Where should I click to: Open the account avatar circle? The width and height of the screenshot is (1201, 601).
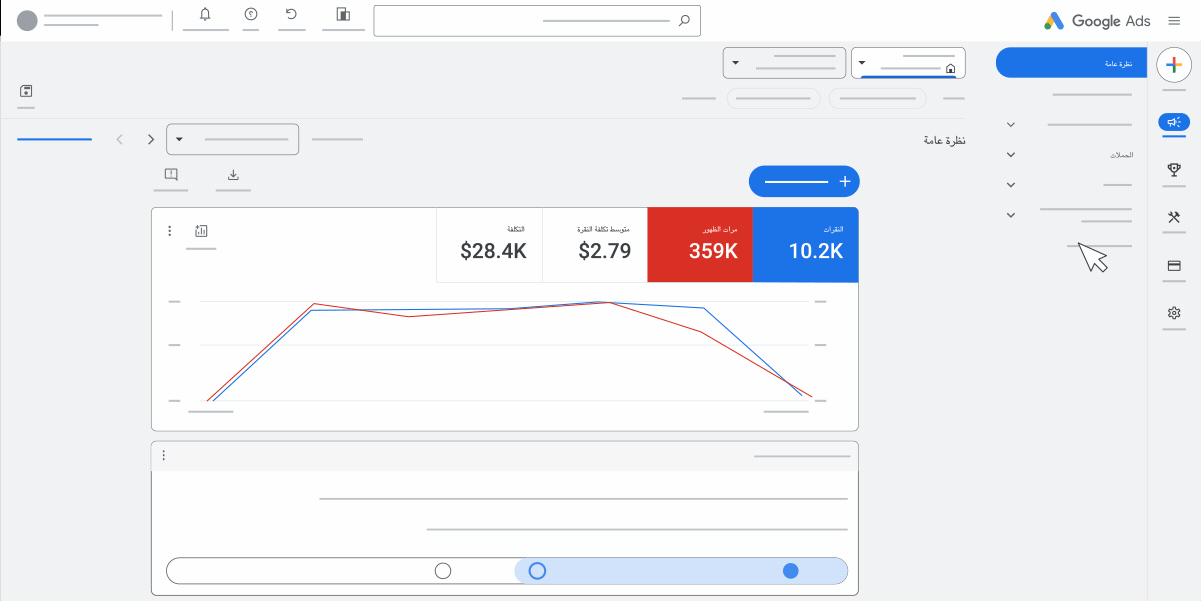(x=28, y=21)
